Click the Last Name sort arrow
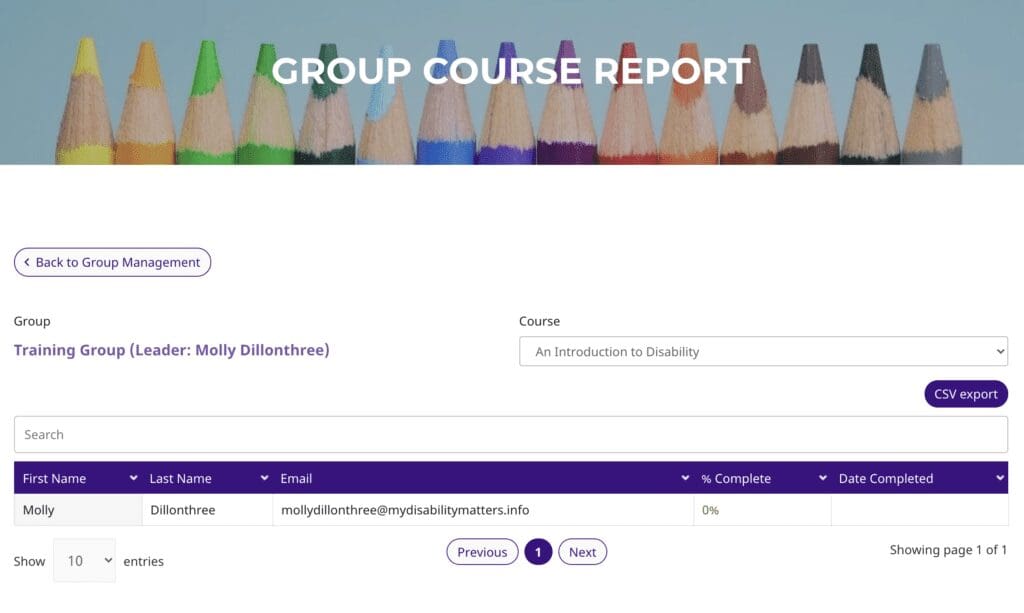 [263, 478]
